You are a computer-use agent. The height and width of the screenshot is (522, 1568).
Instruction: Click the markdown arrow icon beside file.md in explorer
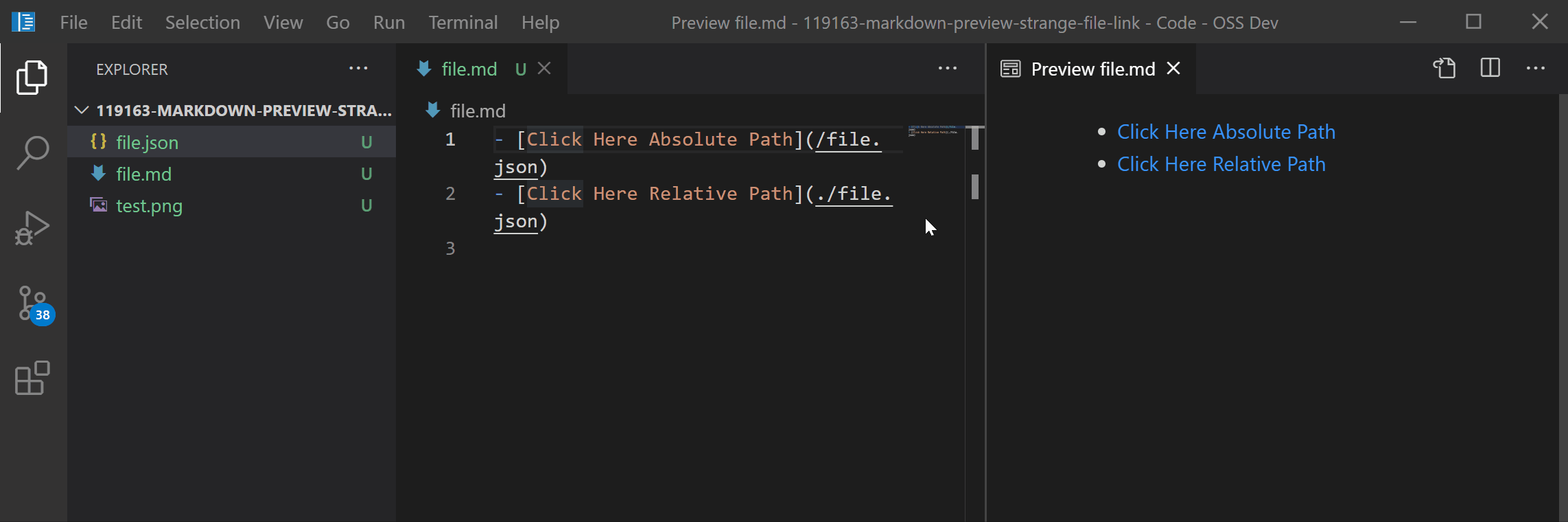pos(99,173)
